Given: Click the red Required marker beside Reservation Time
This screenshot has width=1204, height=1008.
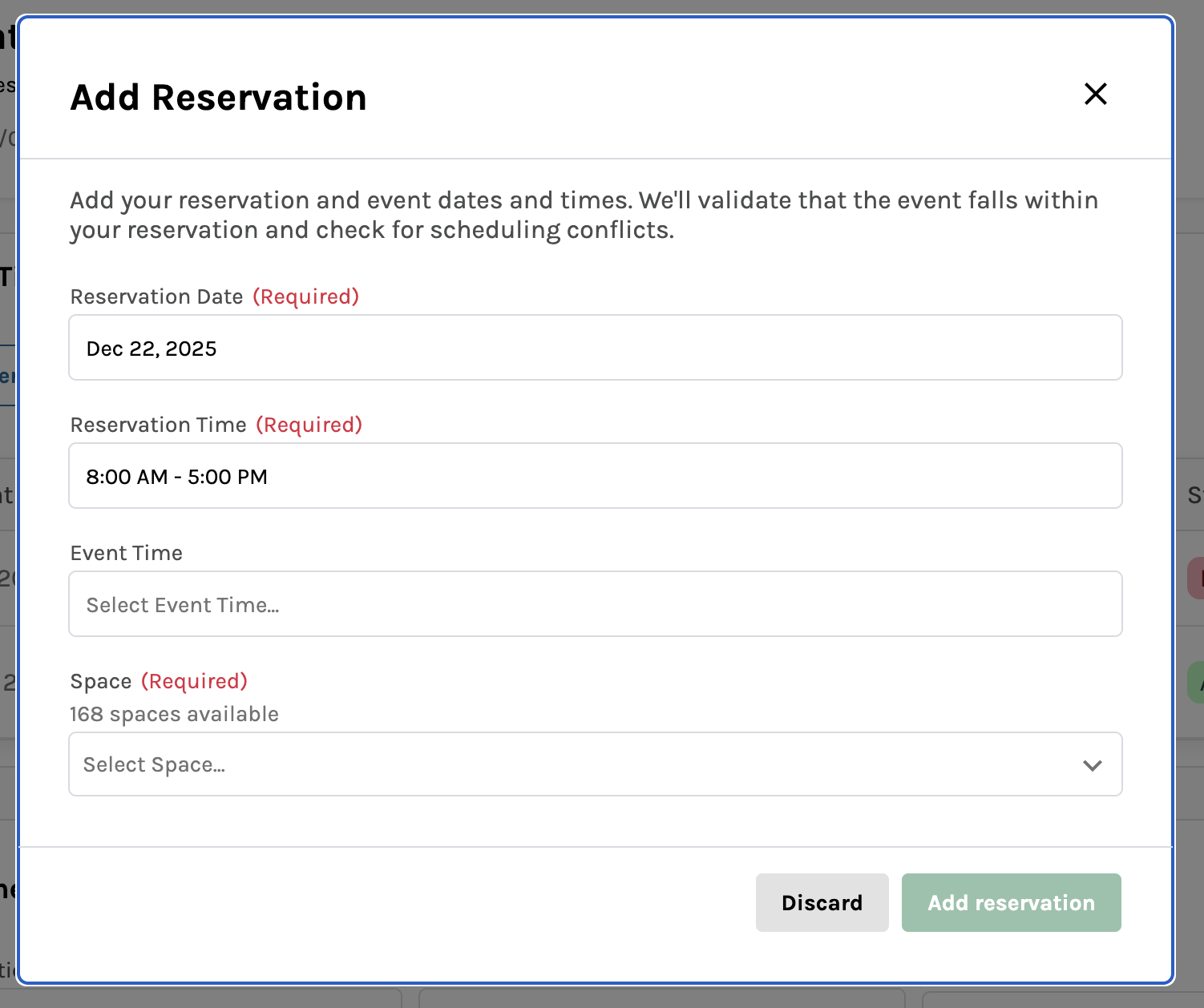Looking at the screenshot, I should [309, 425].
